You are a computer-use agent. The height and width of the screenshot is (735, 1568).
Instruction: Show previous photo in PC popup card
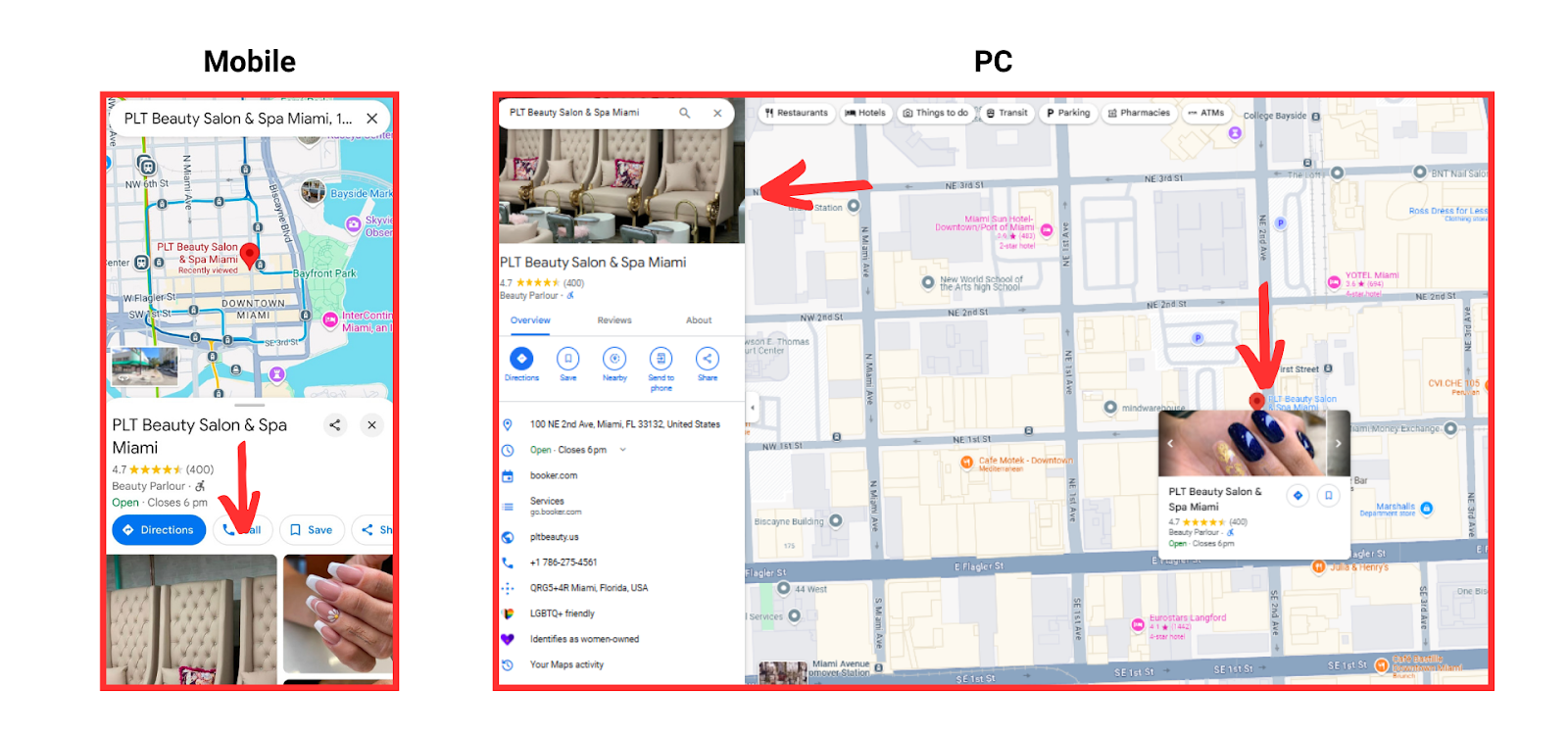coord(1170,443)
